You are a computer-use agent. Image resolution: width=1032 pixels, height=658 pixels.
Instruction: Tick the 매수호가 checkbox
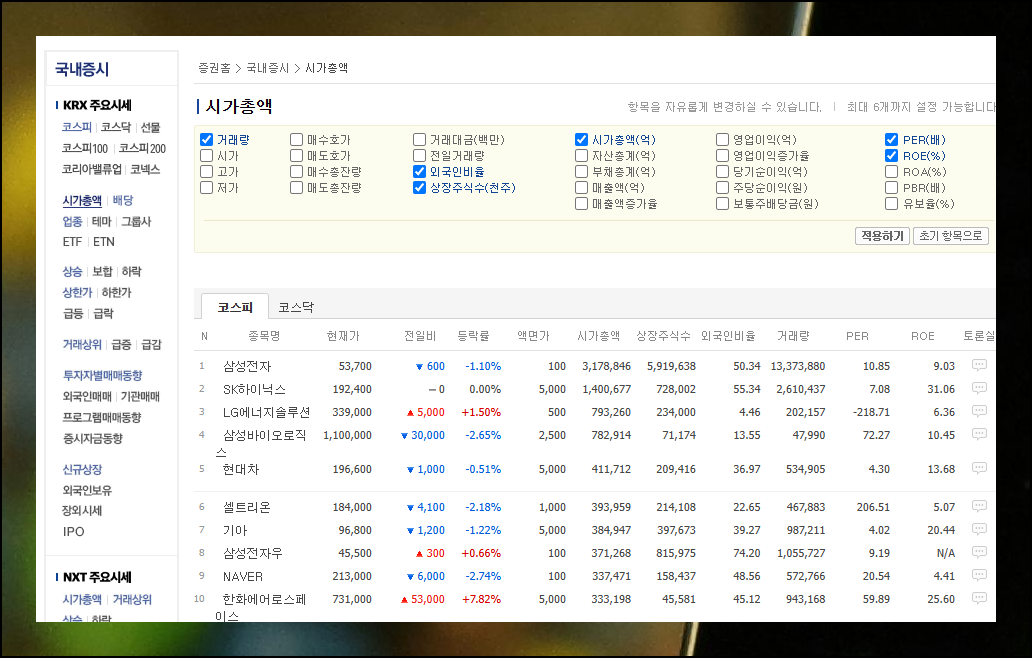click(297, 139)
